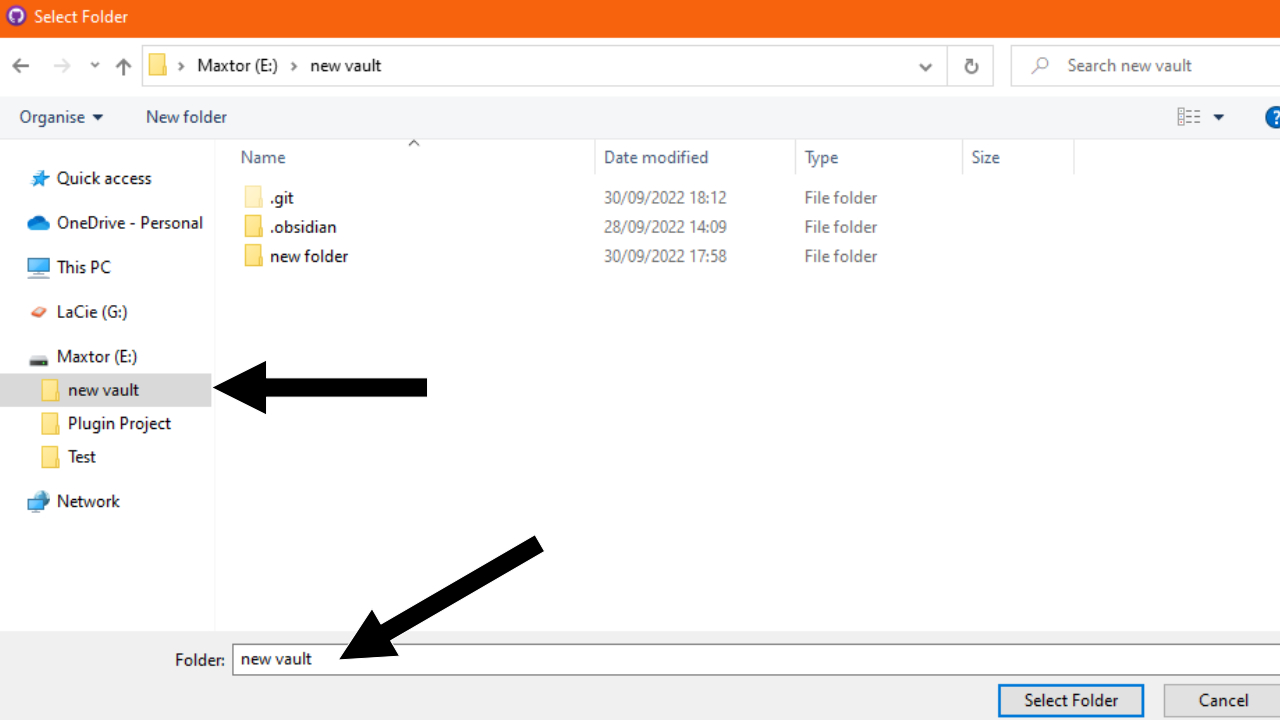Open the view options dropdown arrow
Image resolution: width=1280 pixels, height=720 pixels.
pos(1219,117)
